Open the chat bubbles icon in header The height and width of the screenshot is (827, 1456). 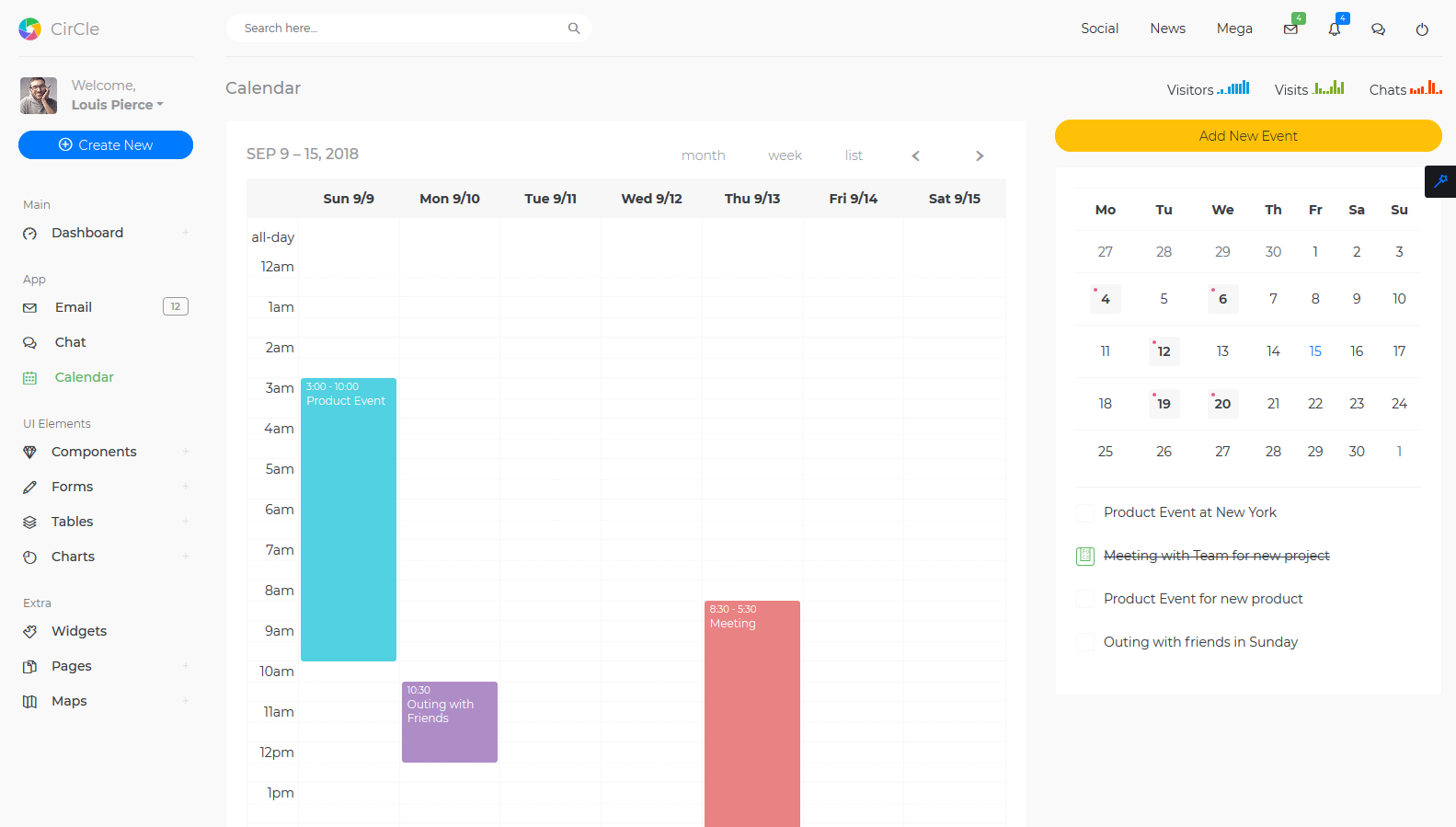(x=1378, y=29)
